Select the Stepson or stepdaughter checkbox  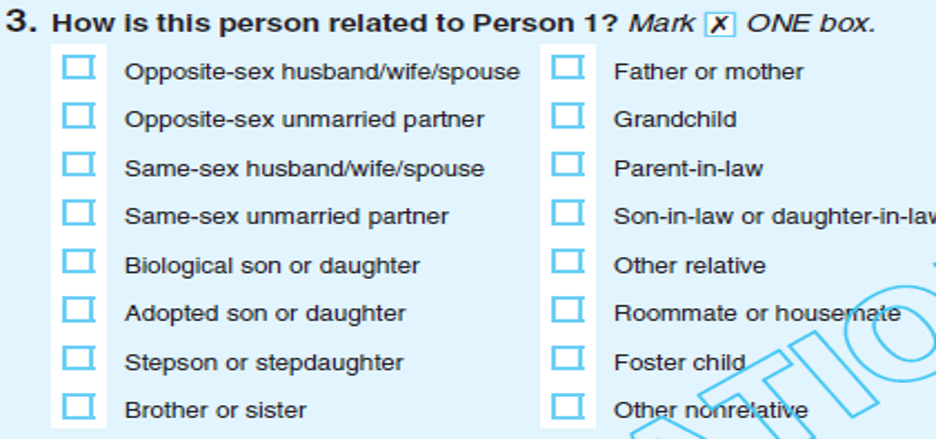[x=78, y=358]
